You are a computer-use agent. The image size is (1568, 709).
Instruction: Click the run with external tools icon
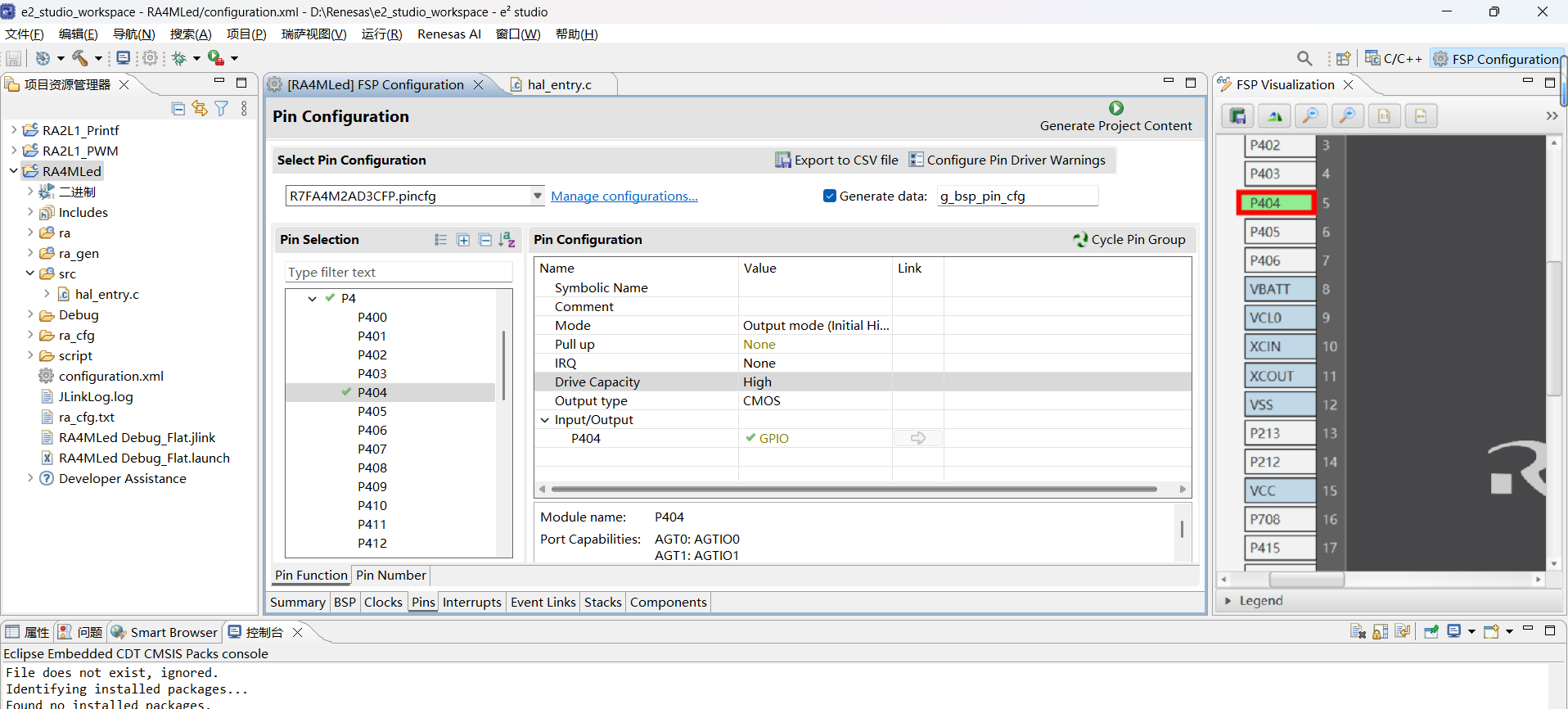(215, 58)
